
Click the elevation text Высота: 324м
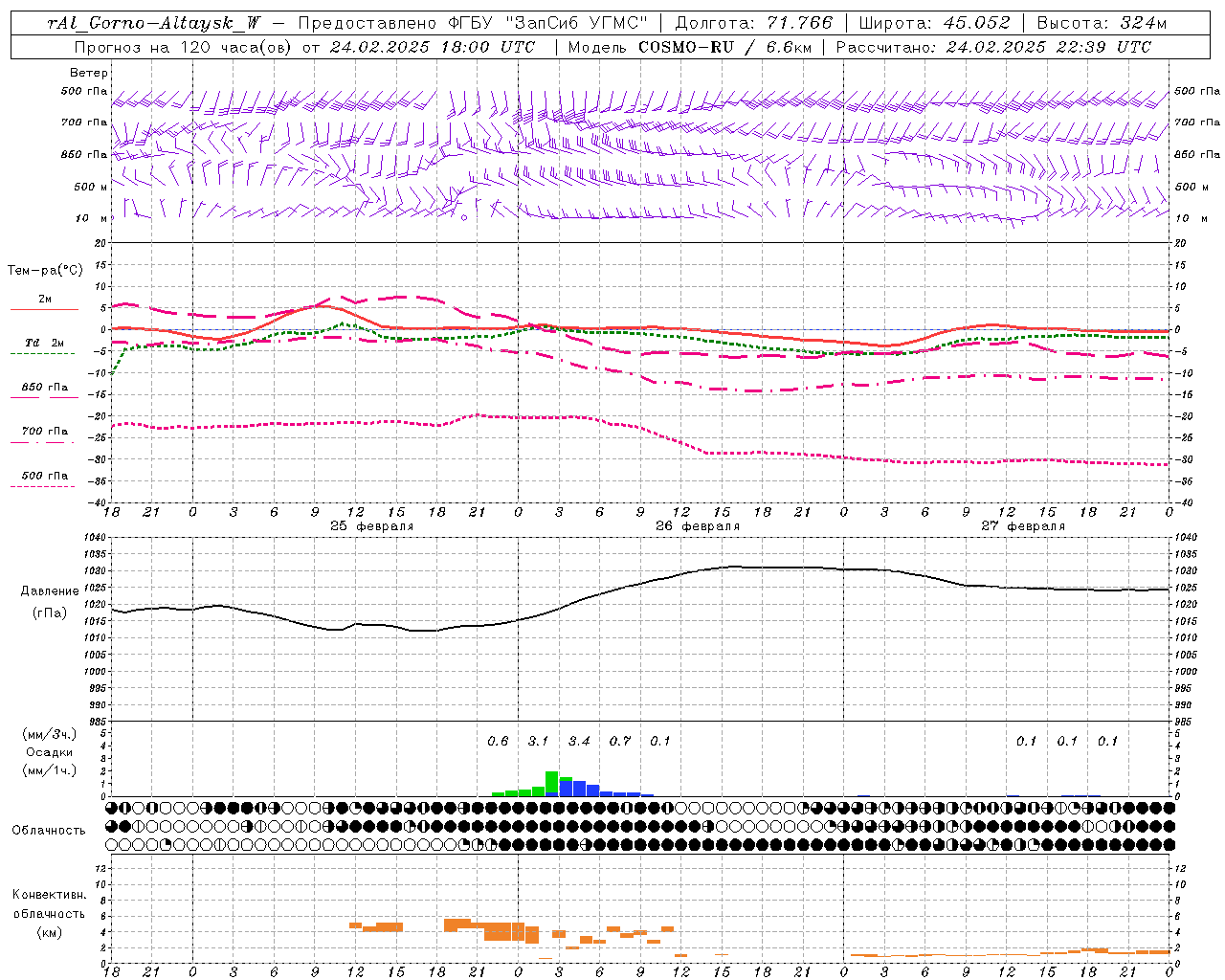[1102, 23]
